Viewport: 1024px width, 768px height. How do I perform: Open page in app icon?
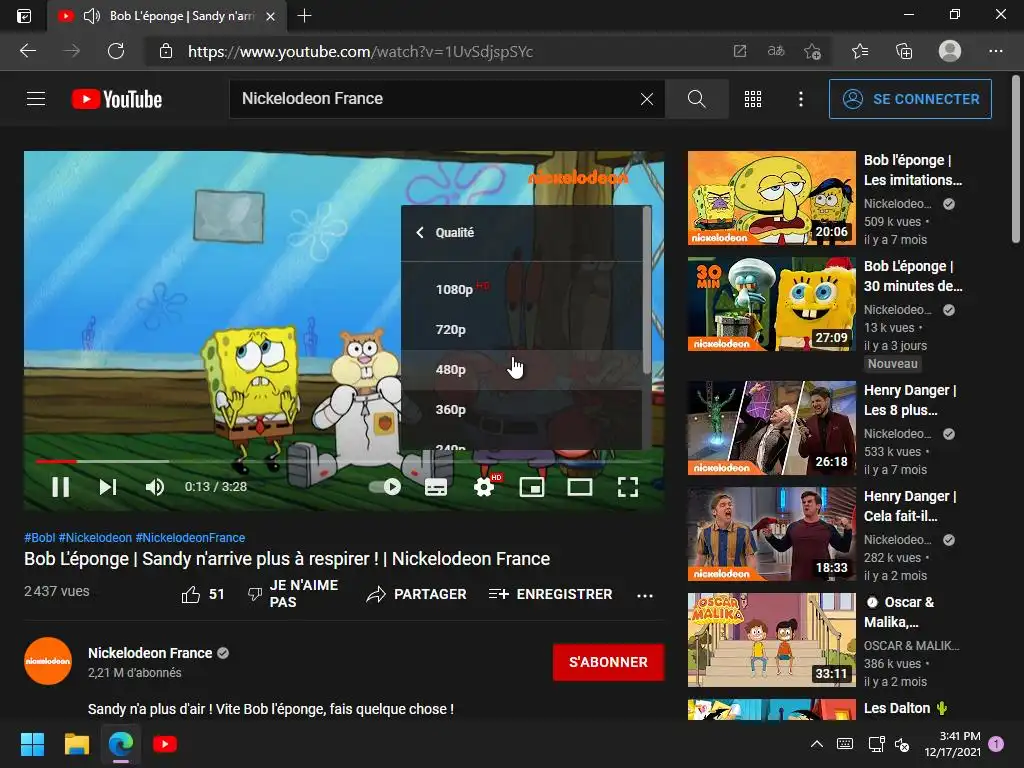click(740, 51)
